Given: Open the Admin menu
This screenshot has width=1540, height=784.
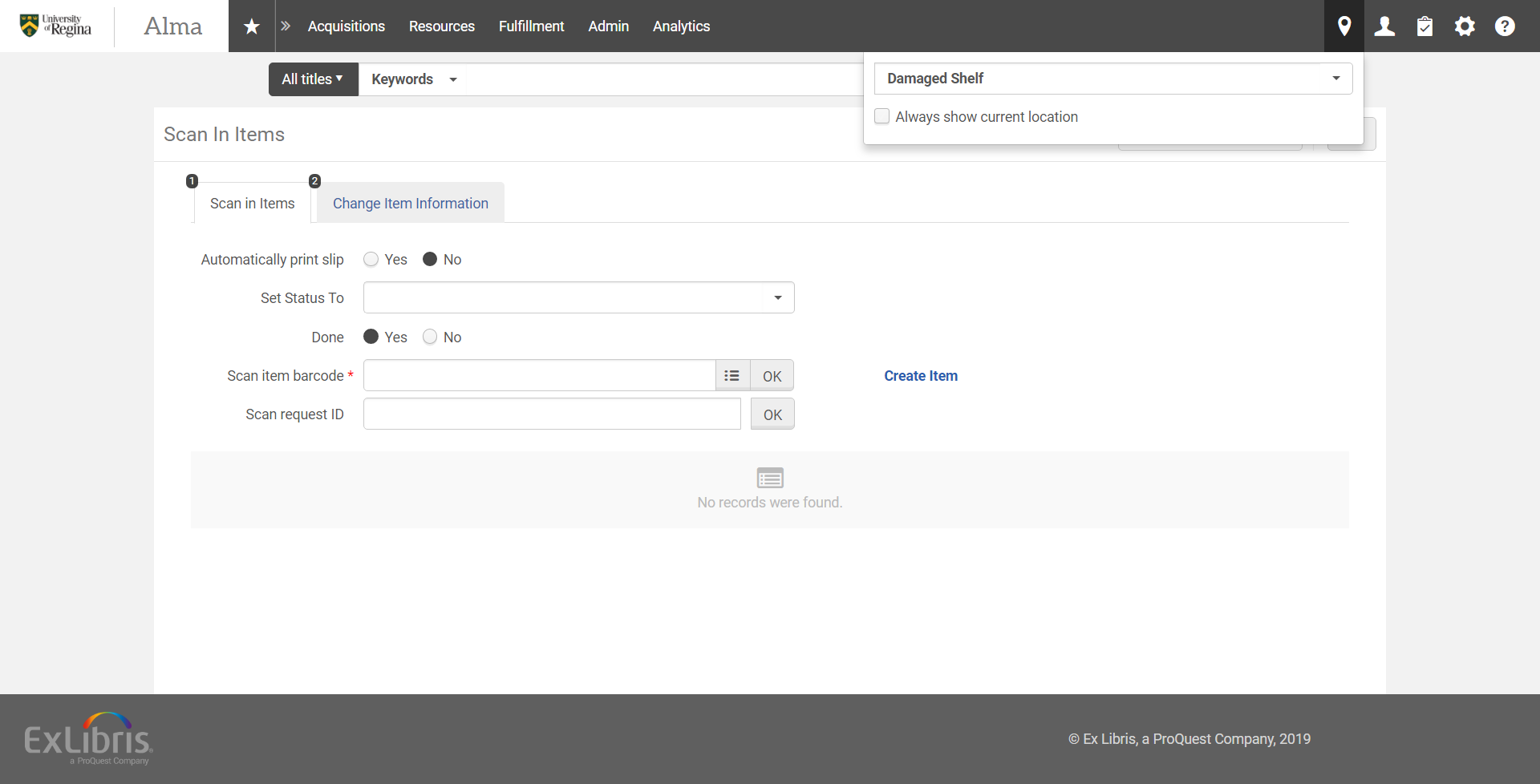Looking at the screenshot, I should tap(609, 26).
